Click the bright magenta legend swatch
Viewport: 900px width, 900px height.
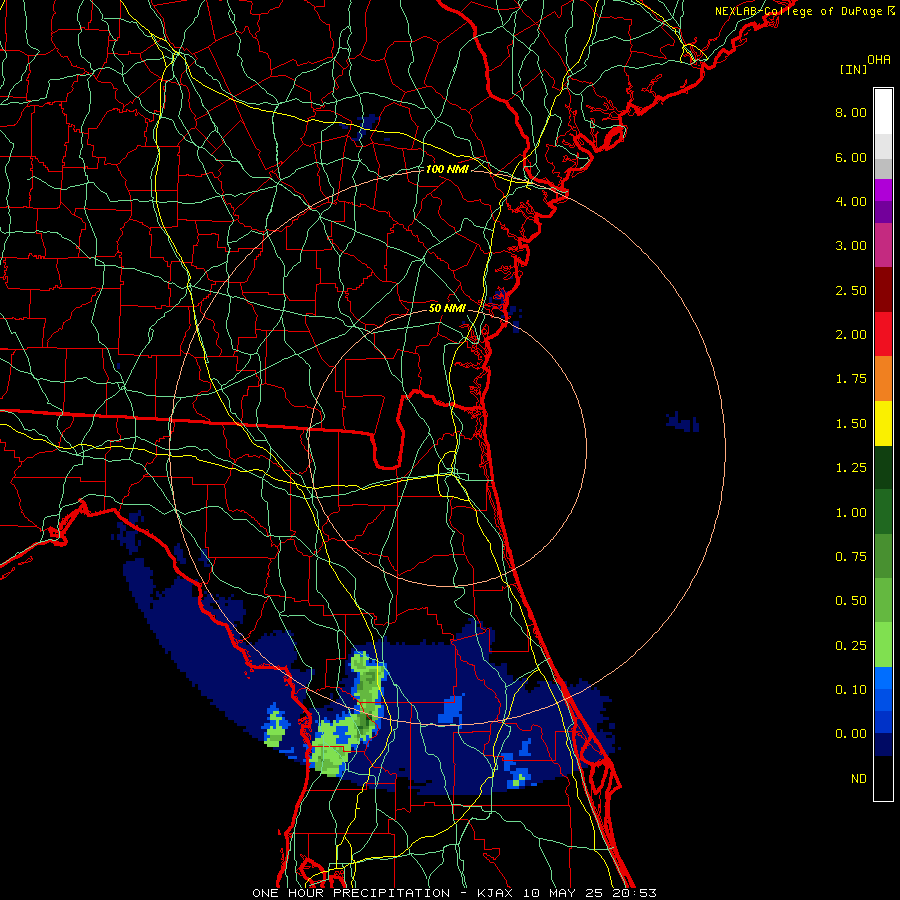point(883,190)
